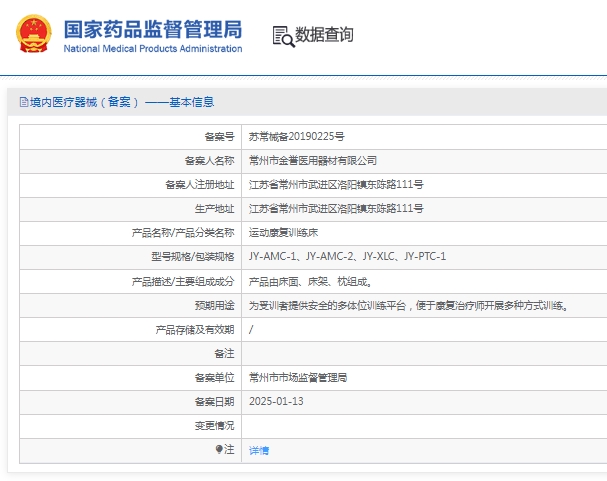The width and height of the screenshot is (607, 481).
Task: Click the 备案人注册地址 label cell
Action: tap(130, 185)
